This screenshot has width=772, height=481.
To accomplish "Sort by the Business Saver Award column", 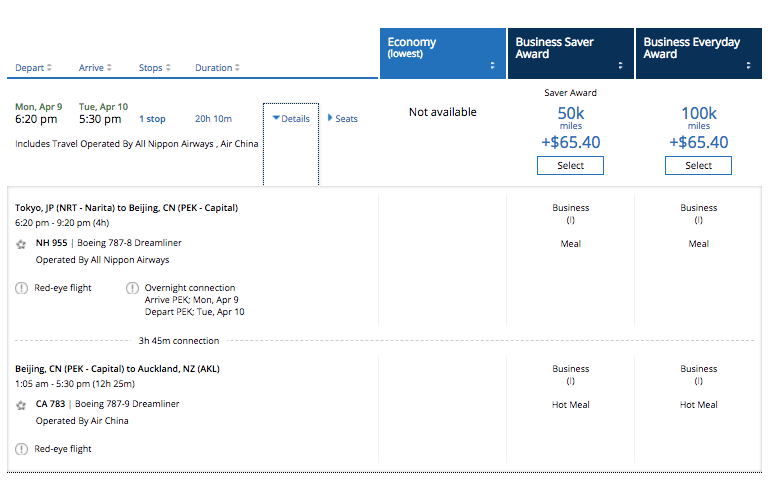I will 570,53.
